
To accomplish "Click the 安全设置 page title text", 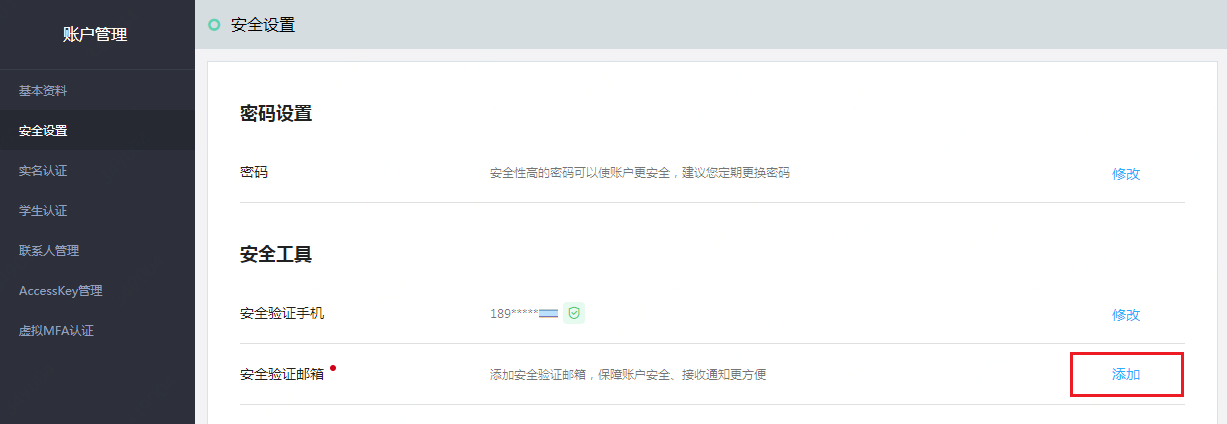I will point(263,24).
